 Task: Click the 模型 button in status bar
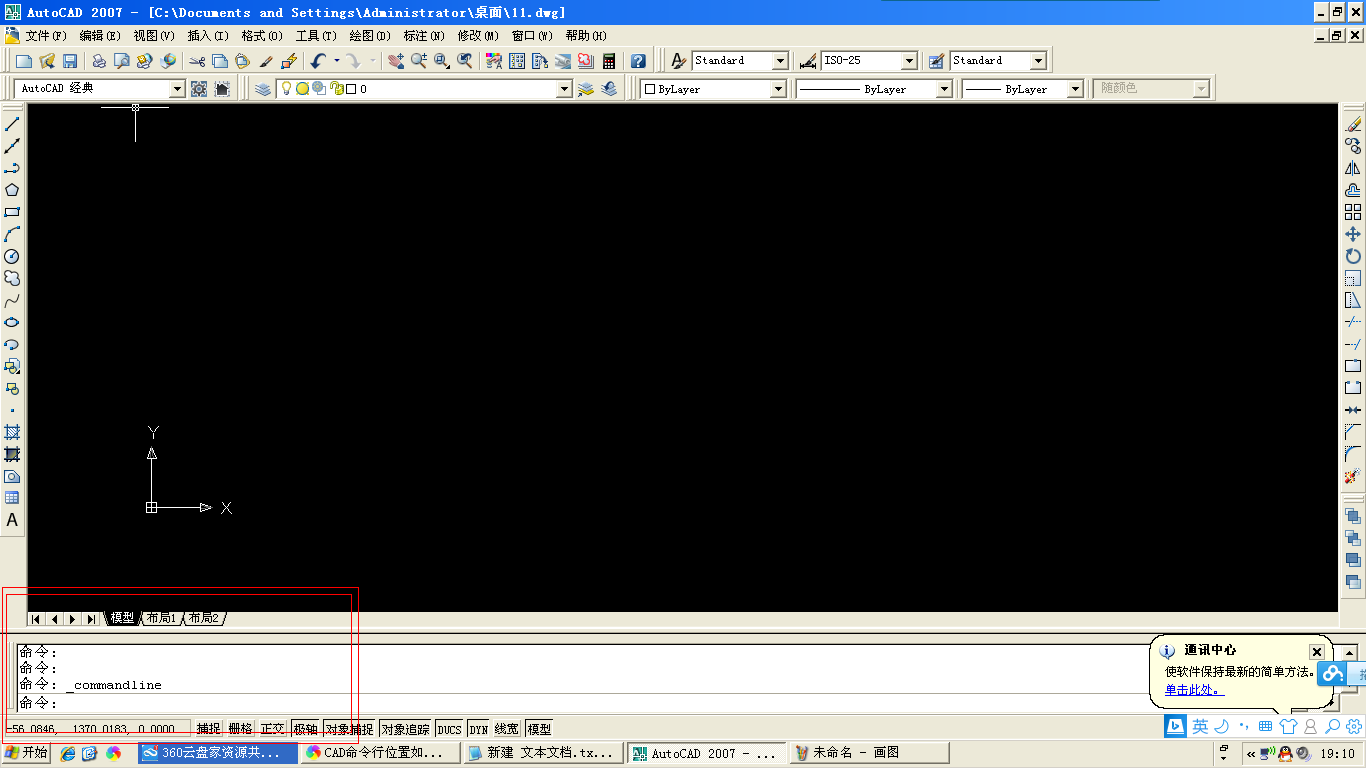(x=539, y=729)
